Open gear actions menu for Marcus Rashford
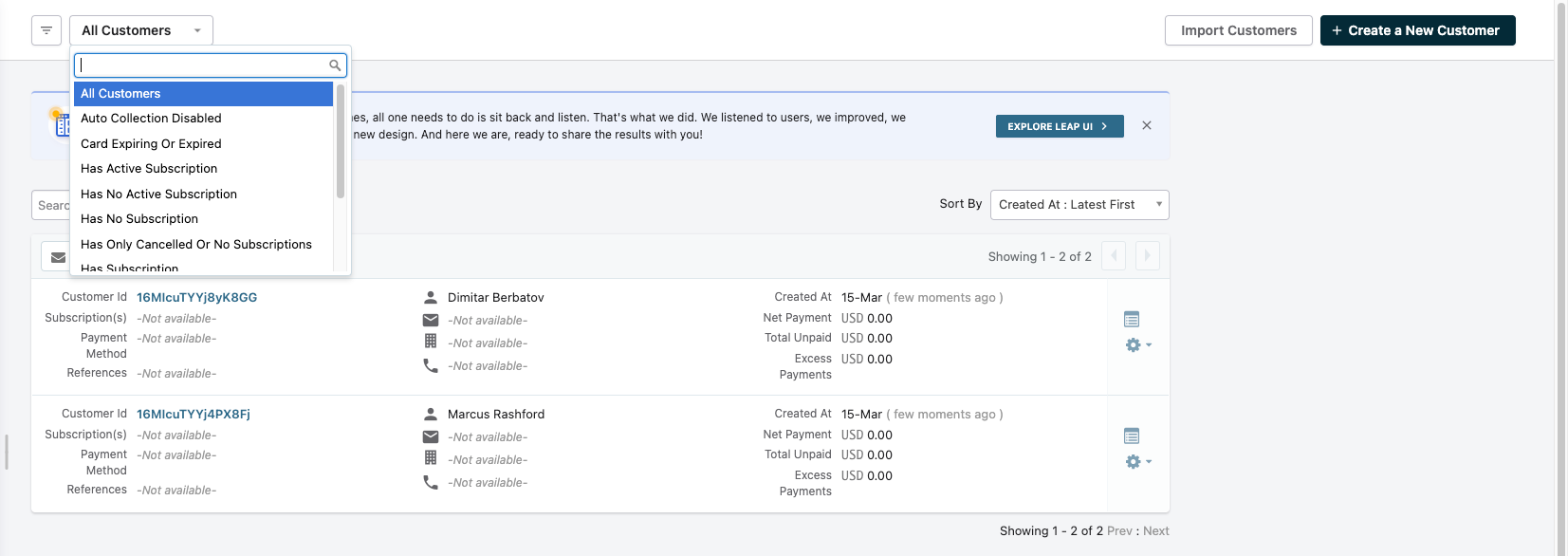This screenshot has height=556, width=1568. tap(1136, 462)
